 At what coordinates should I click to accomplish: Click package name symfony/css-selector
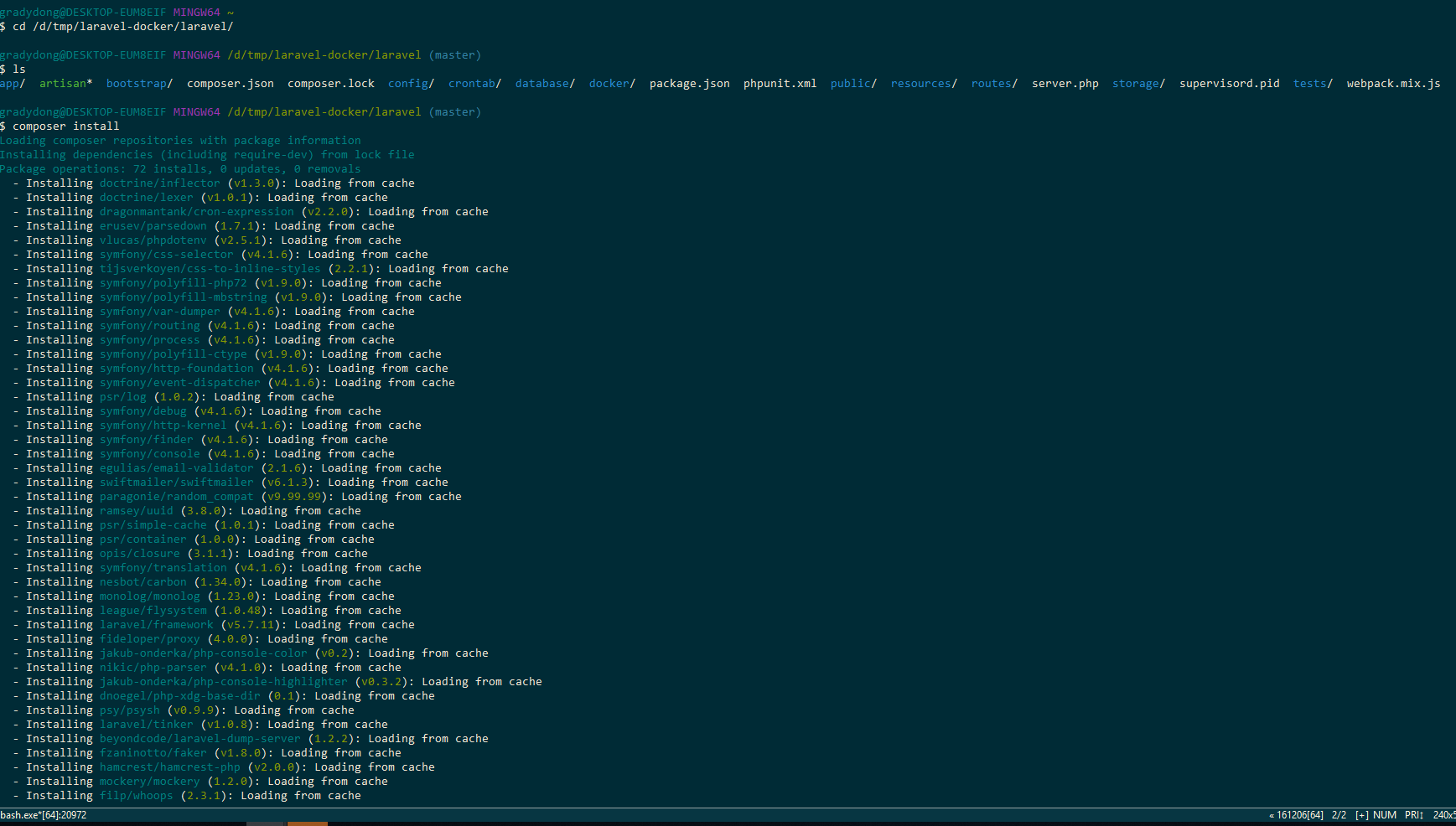point(167,255)
